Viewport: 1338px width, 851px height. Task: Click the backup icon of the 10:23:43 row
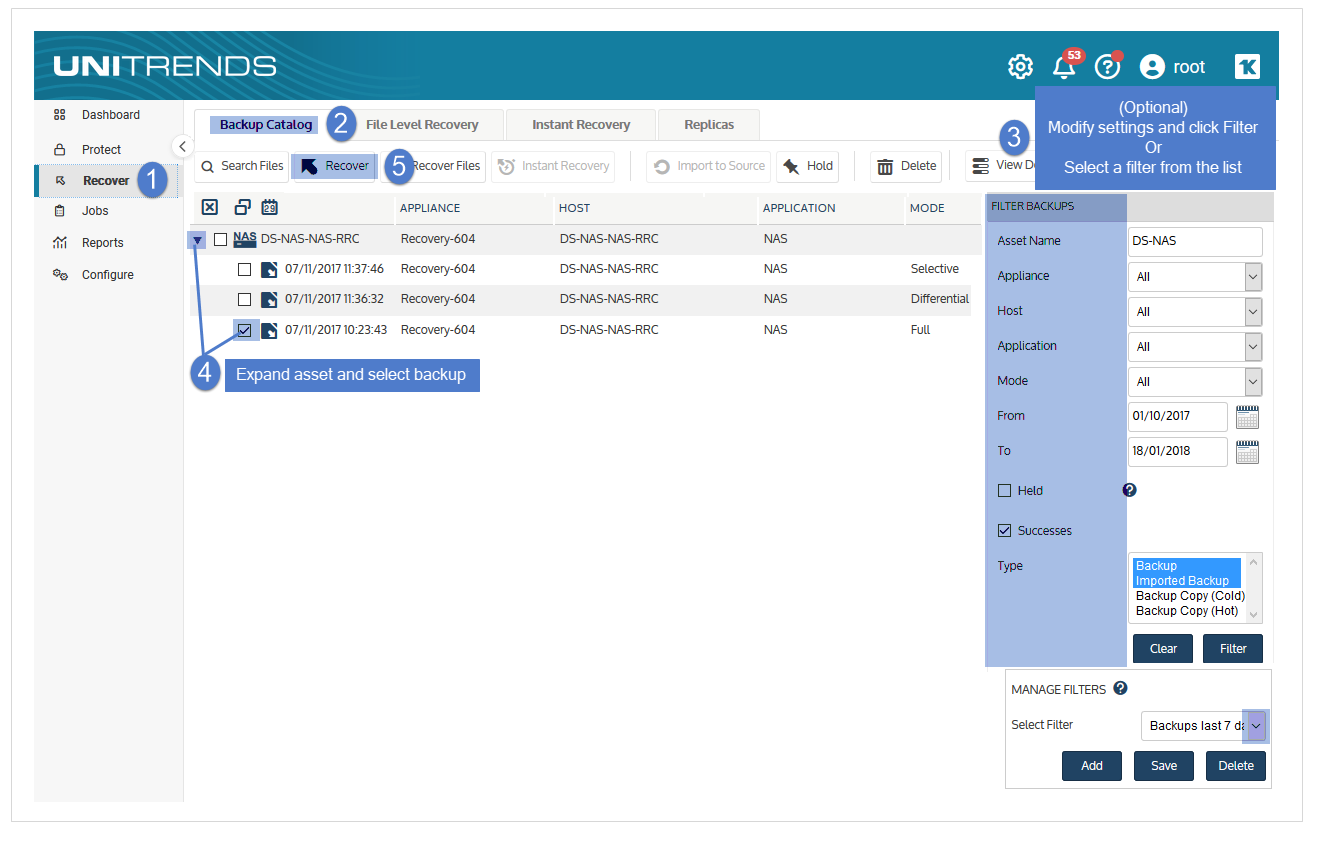pos(269,331)
